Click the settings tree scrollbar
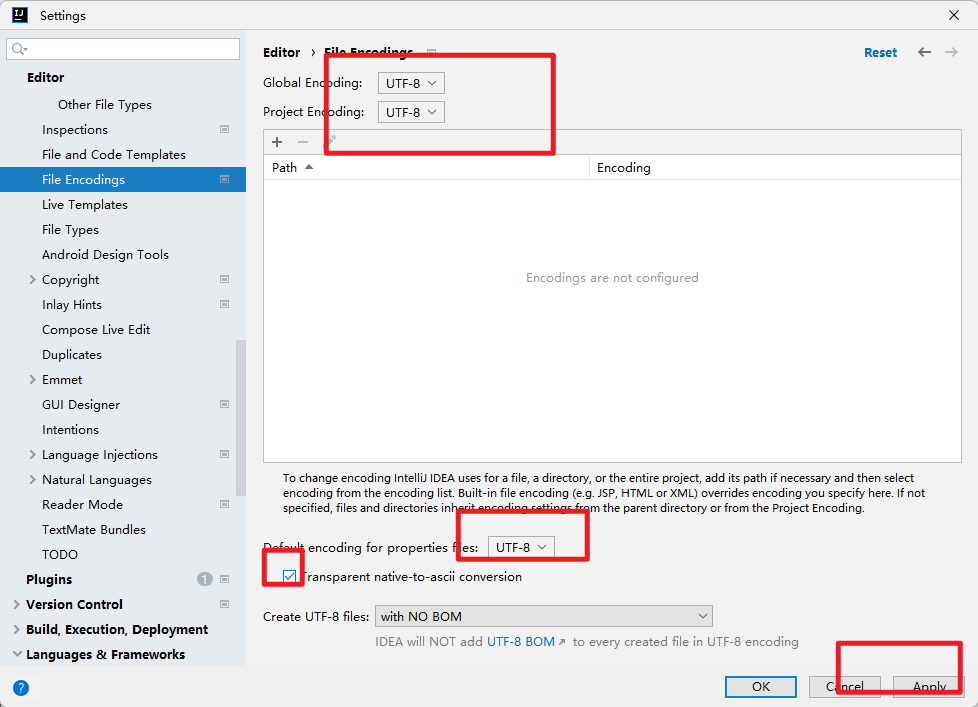 tap(241, 417)
